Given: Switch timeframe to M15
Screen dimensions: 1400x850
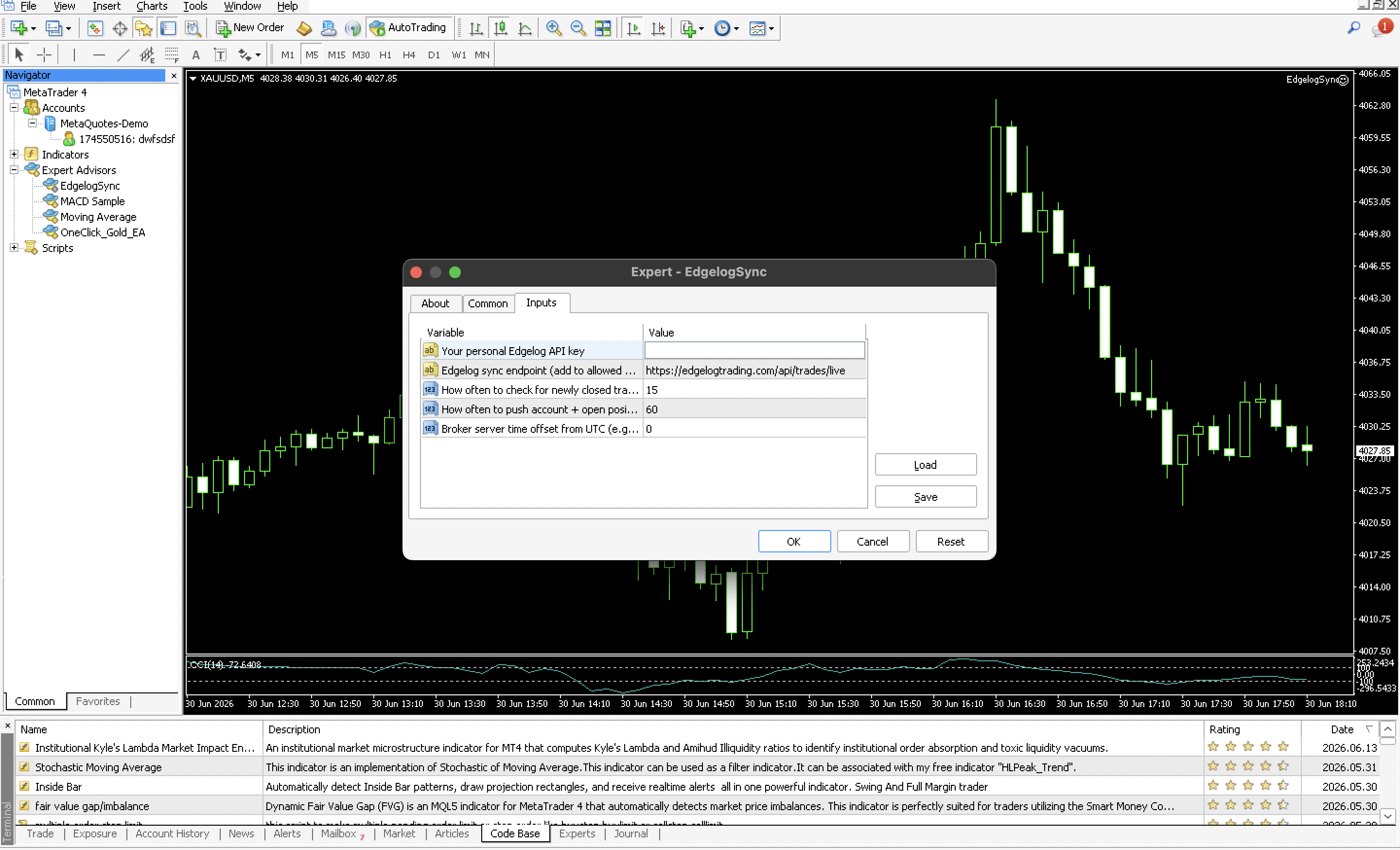Looking at the screenshot, I should coord(336,55).
